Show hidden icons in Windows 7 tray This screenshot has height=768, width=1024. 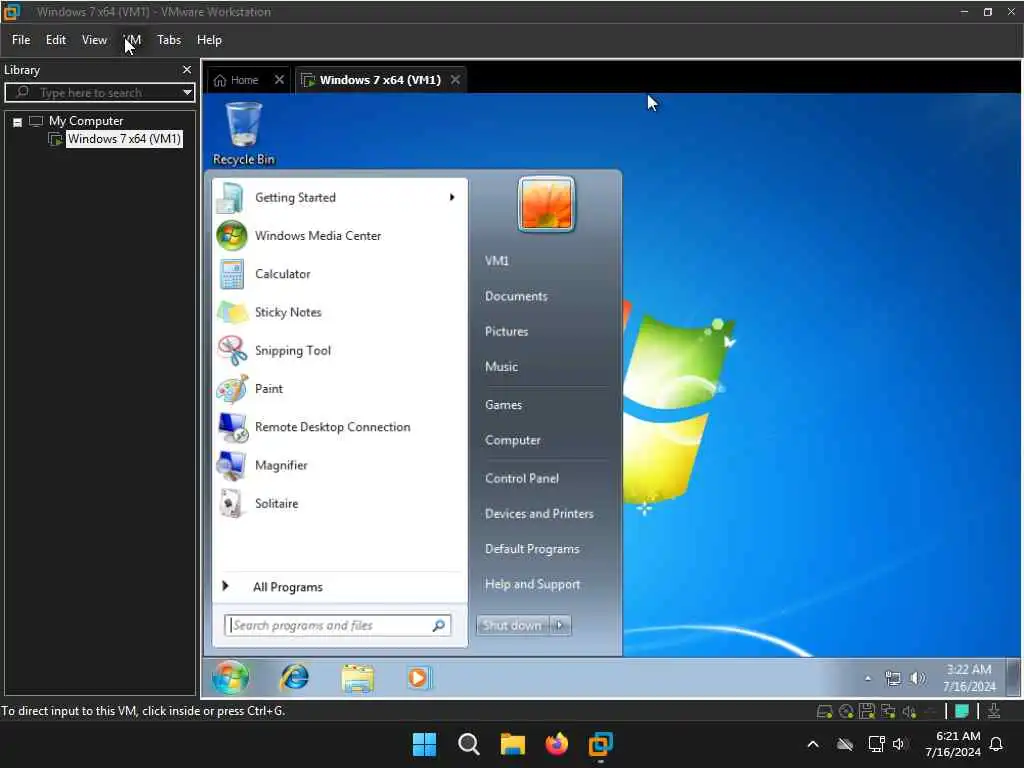pos(867,679)
